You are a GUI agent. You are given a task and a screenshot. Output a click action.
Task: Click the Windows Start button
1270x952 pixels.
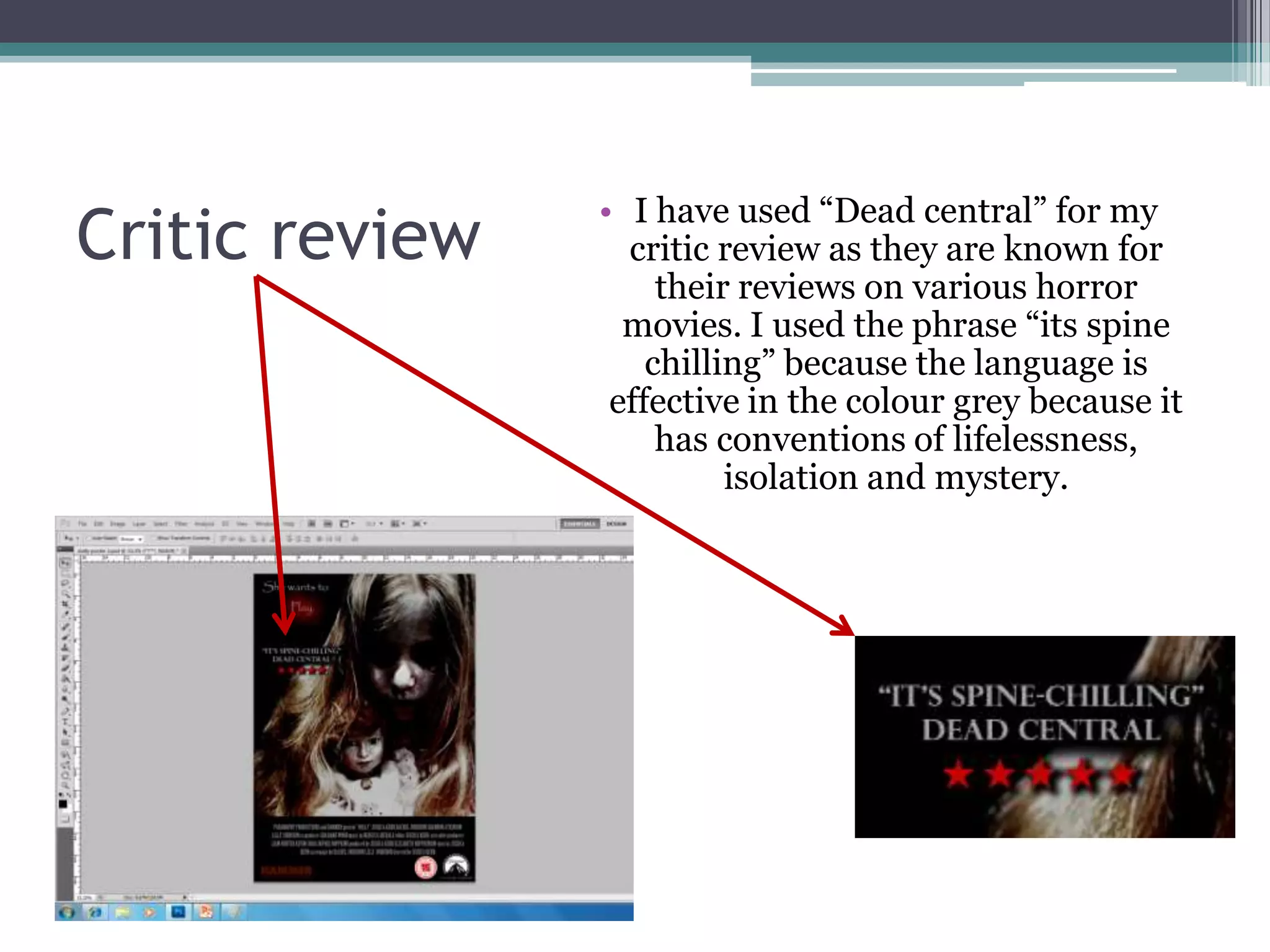[67, 912]
